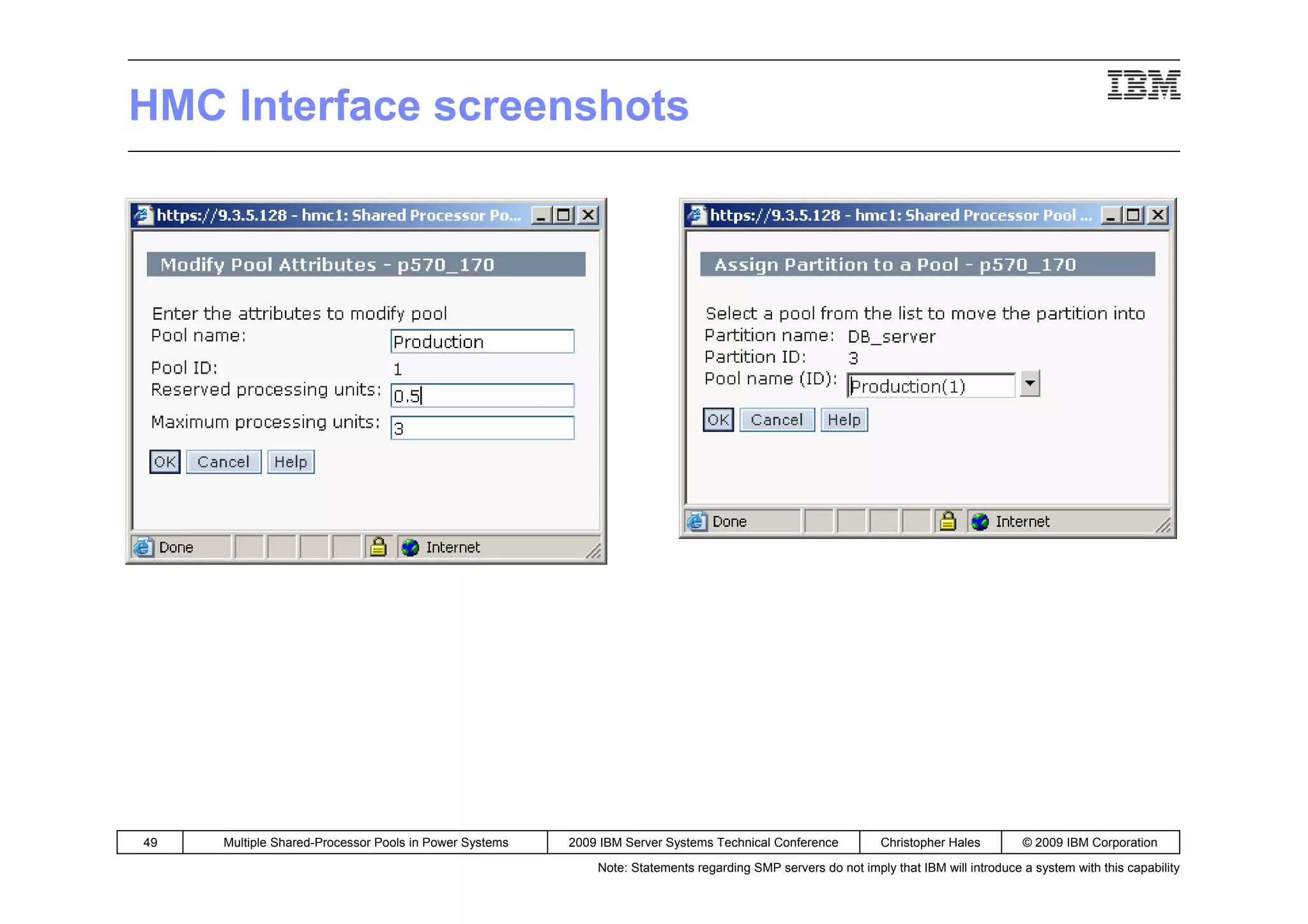Click the Assign Partition window title bar text
This screenshot has height=924, width=1308.
click(x=901, y=215)
